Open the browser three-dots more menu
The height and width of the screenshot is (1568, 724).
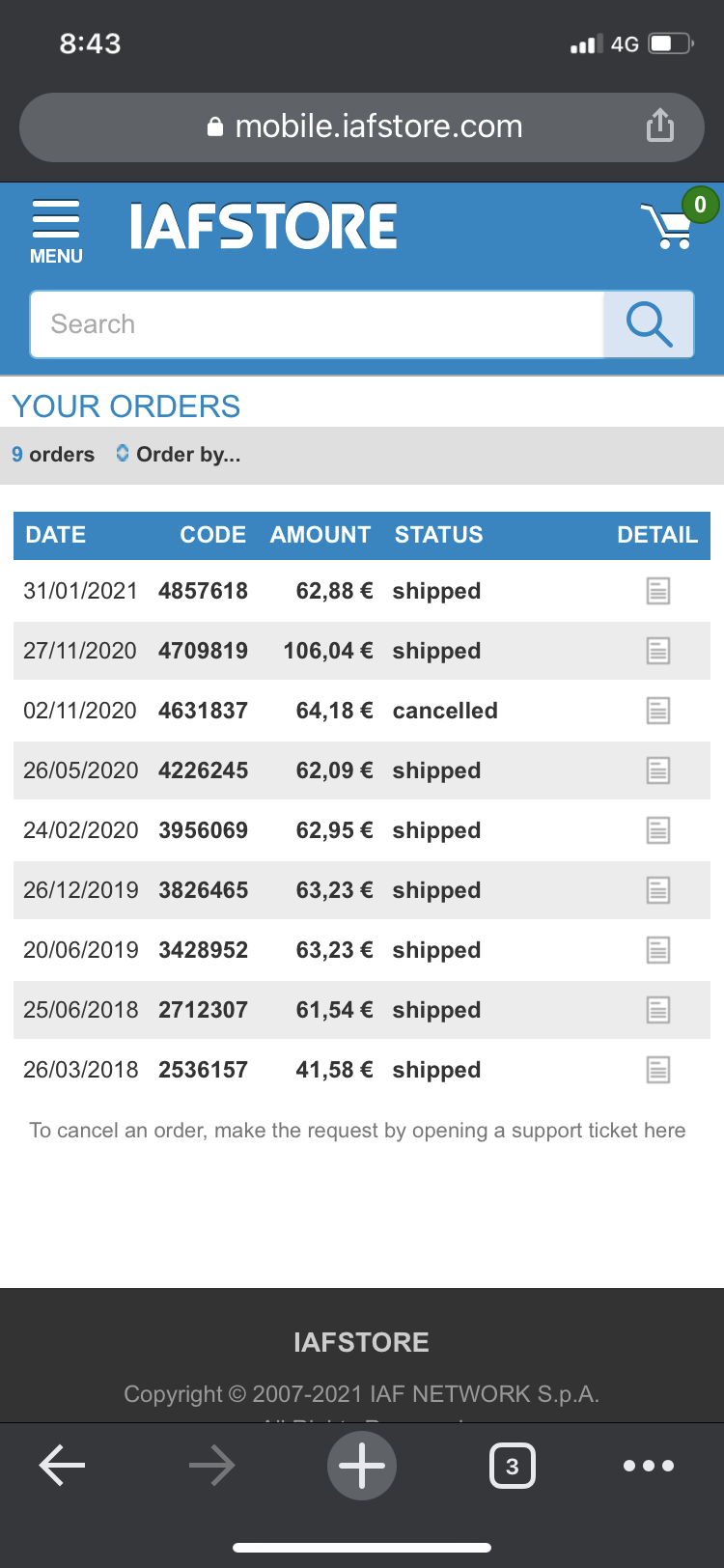(x=649, y=1466)
